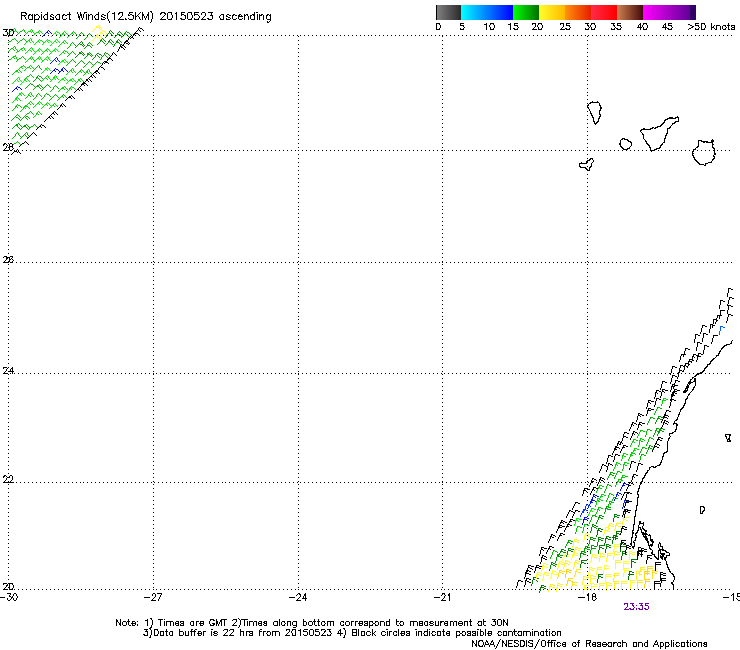Click the El Hierro island outline
This screenshot has width=740, height=650.
(587, 164)
